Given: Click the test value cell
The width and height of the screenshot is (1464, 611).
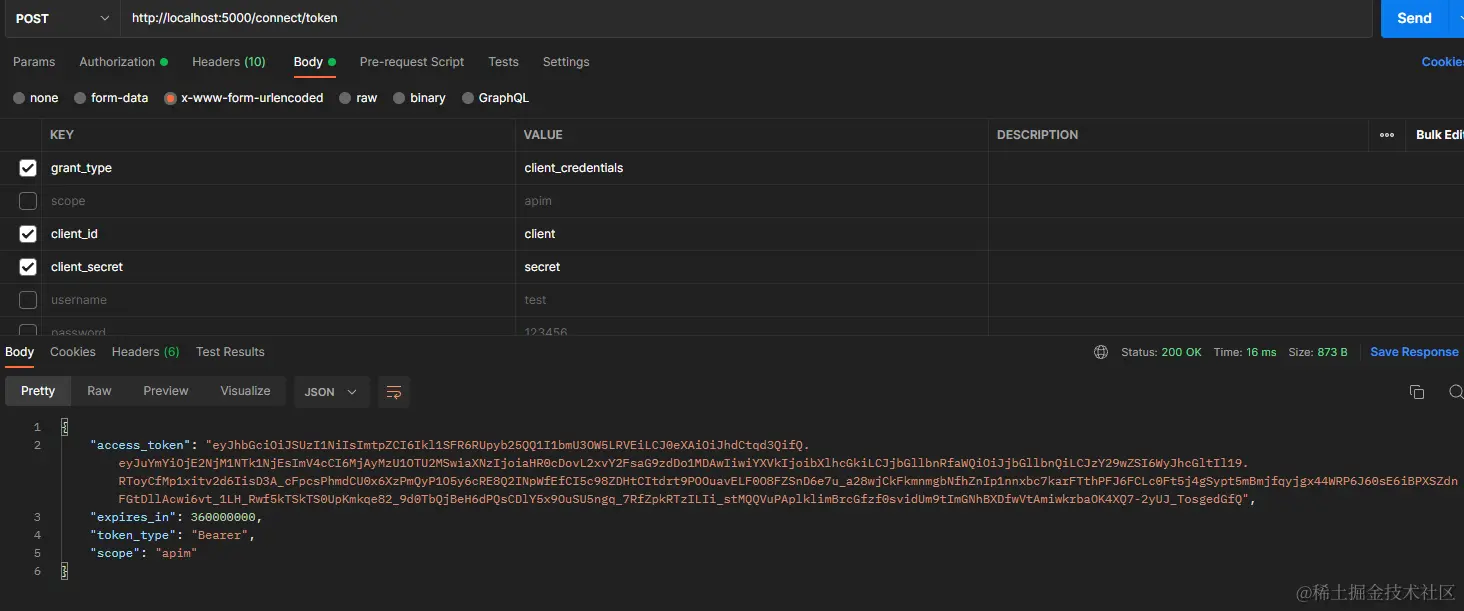Looking at the screenshot, I should pyautogui.click(x=752, y=300).
